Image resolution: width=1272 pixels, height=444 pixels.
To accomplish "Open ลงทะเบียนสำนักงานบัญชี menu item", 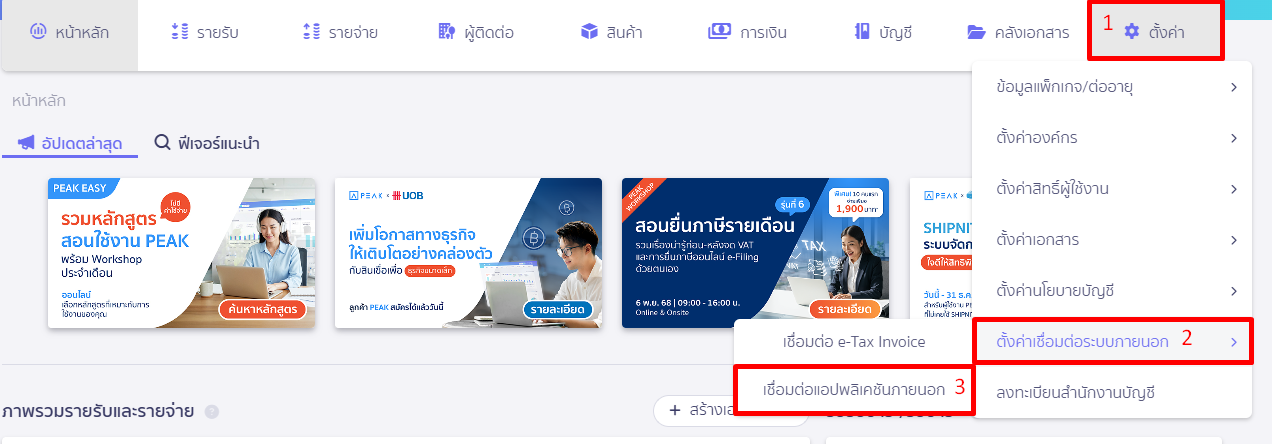I will point(1111,392).
